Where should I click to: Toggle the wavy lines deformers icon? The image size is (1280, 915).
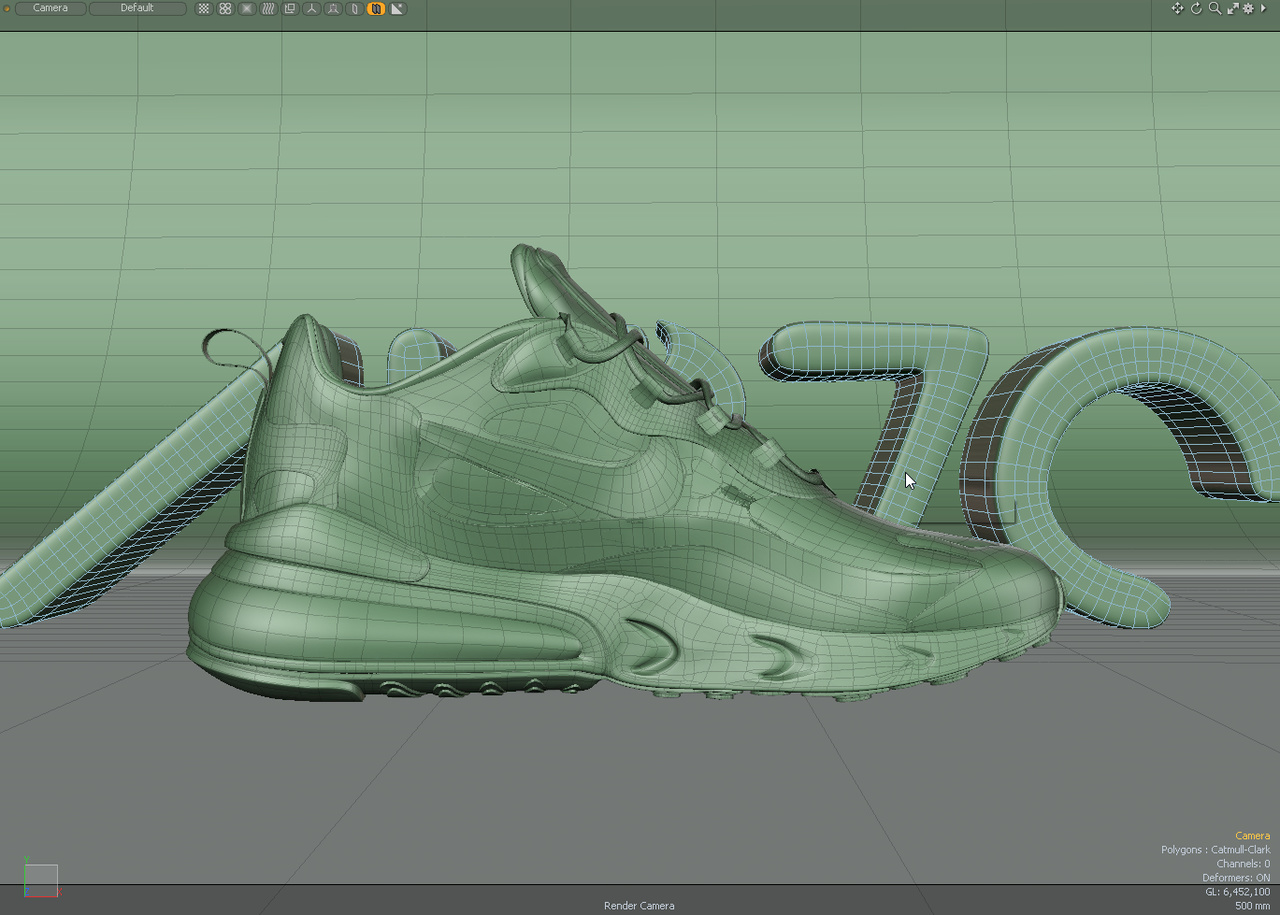[x=268, y=8]
